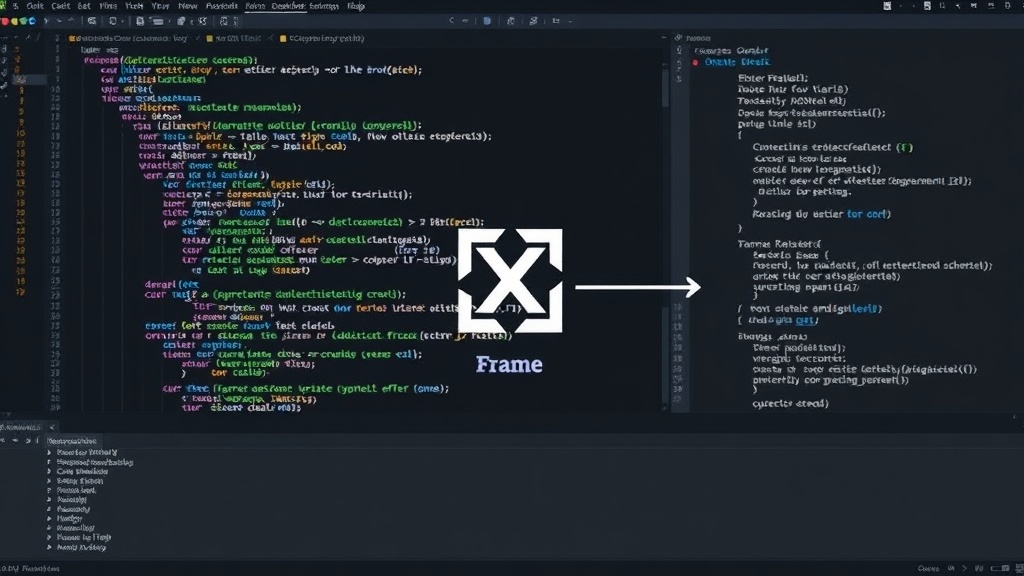Switch to the third editor tab with the yellow icon

tap(321, 39)
